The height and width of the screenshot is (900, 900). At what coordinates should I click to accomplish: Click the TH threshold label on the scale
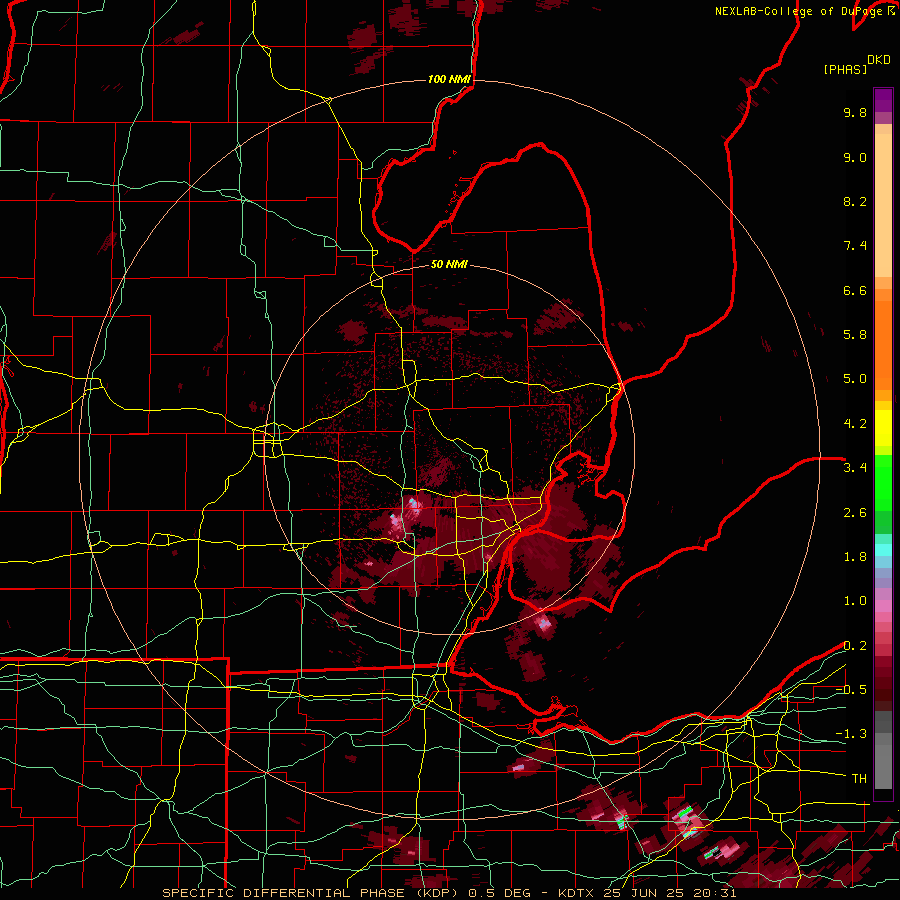point(859,779)
